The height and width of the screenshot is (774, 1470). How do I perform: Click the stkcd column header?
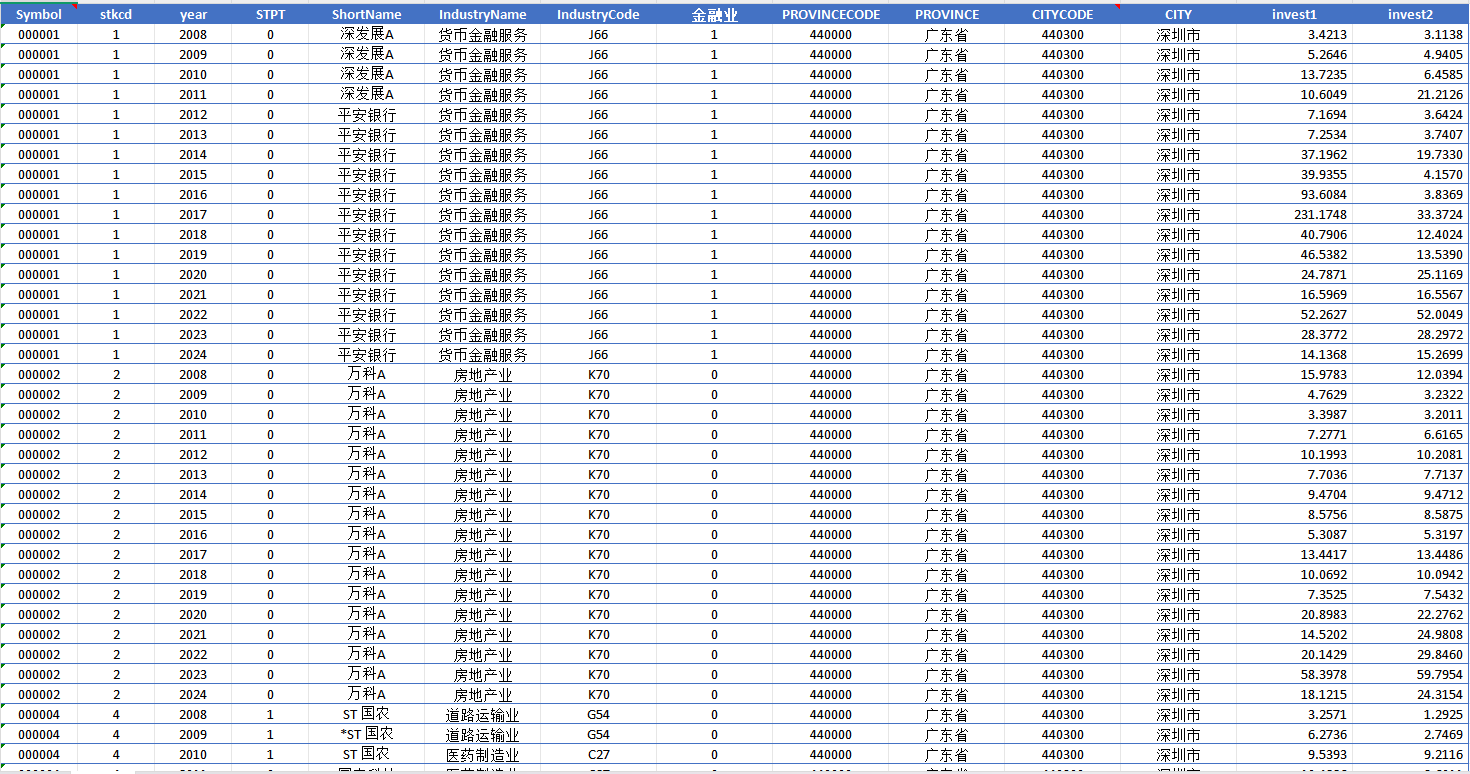116,15
